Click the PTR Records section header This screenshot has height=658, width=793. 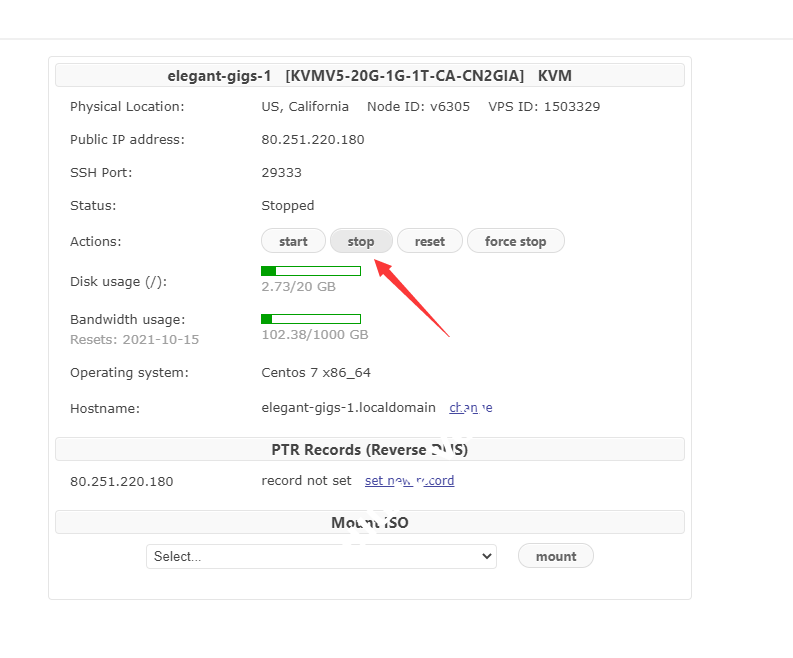370,449
